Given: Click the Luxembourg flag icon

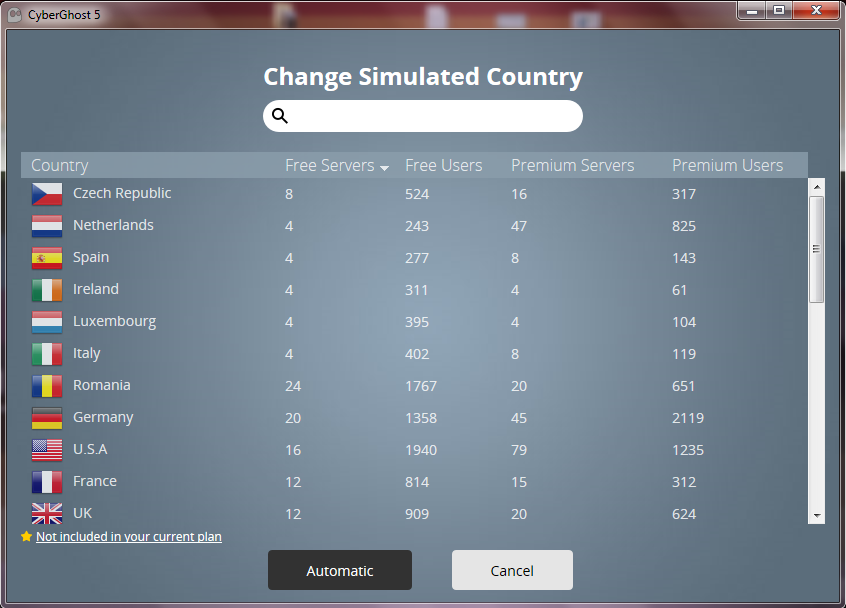Looking at the screenshot, I should tap(47, 322).
